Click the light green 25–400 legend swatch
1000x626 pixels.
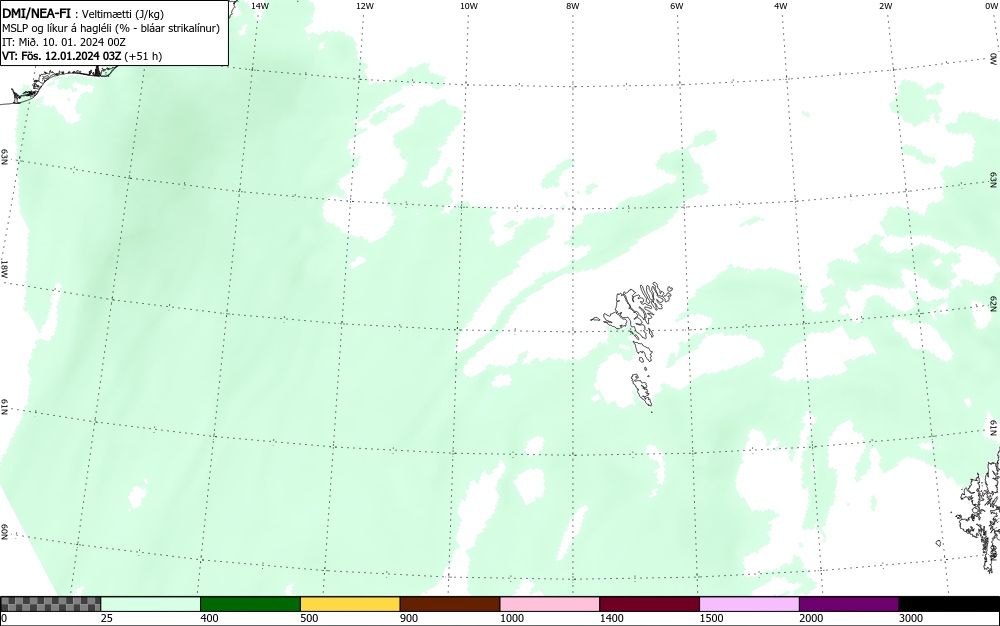(151, 604)
